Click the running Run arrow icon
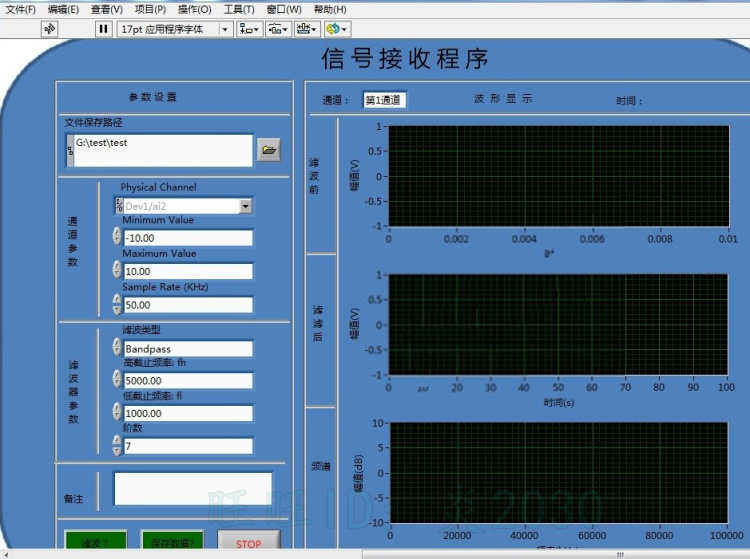750x559 pixels. [x=49, y=29]
